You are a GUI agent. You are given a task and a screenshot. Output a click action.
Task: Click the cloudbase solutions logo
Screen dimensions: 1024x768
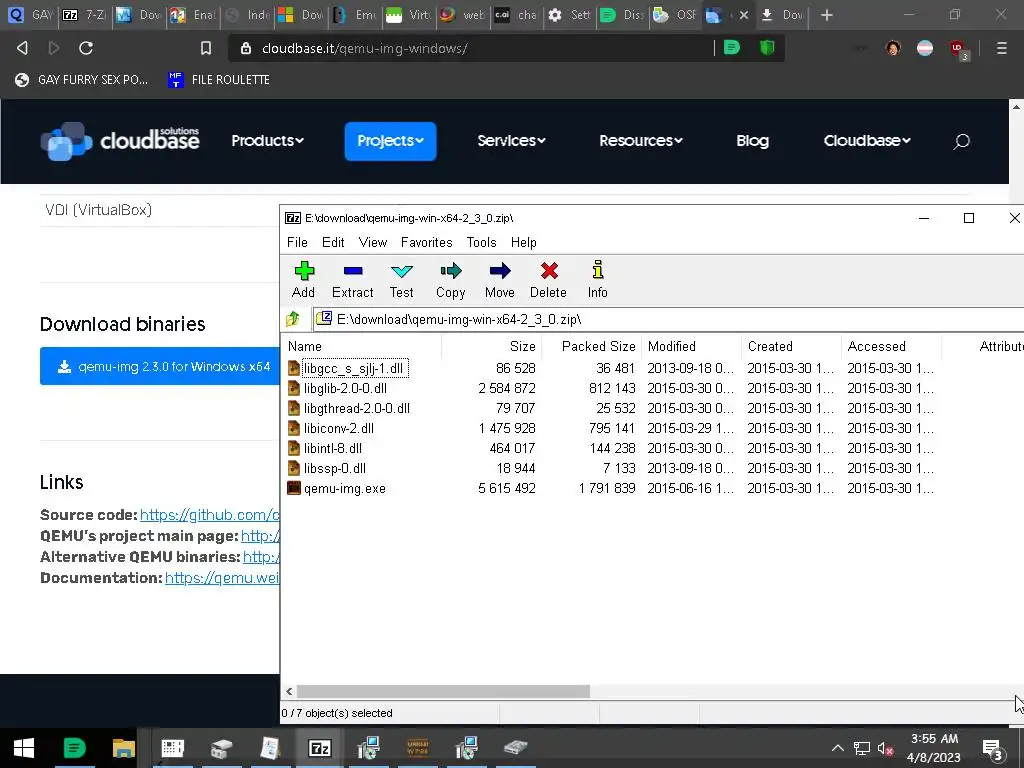click(x=120, y=140)
